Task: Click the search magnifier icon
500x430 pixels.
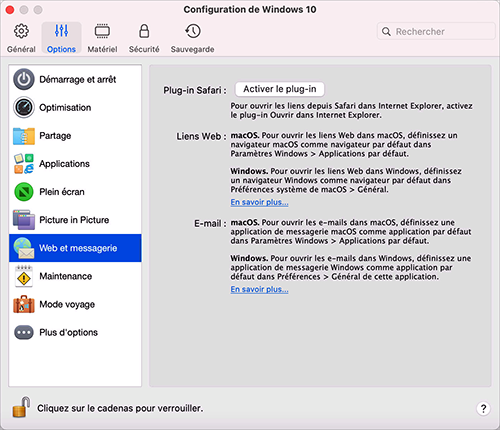Action: [386, 32]
